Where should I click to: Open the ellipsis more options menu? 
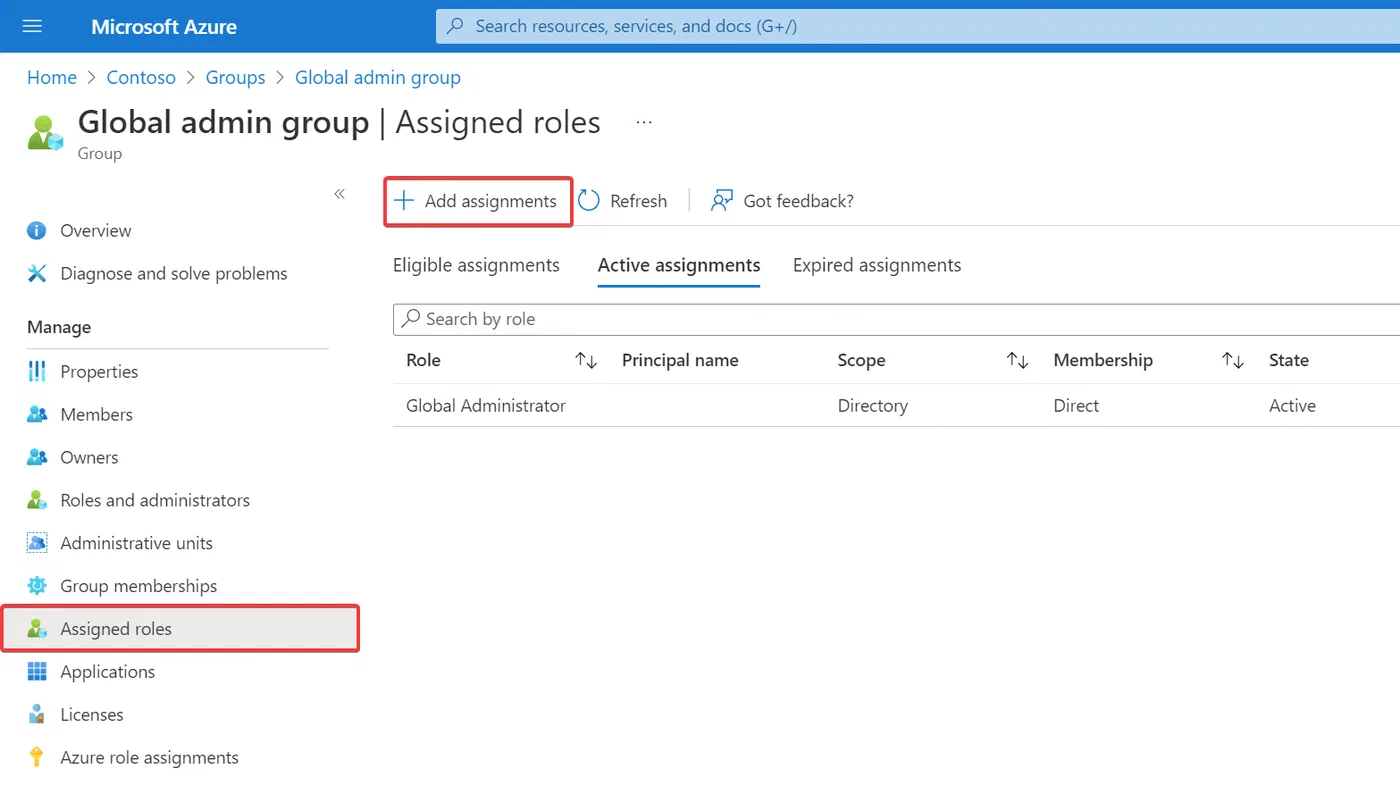coord(644,123)
